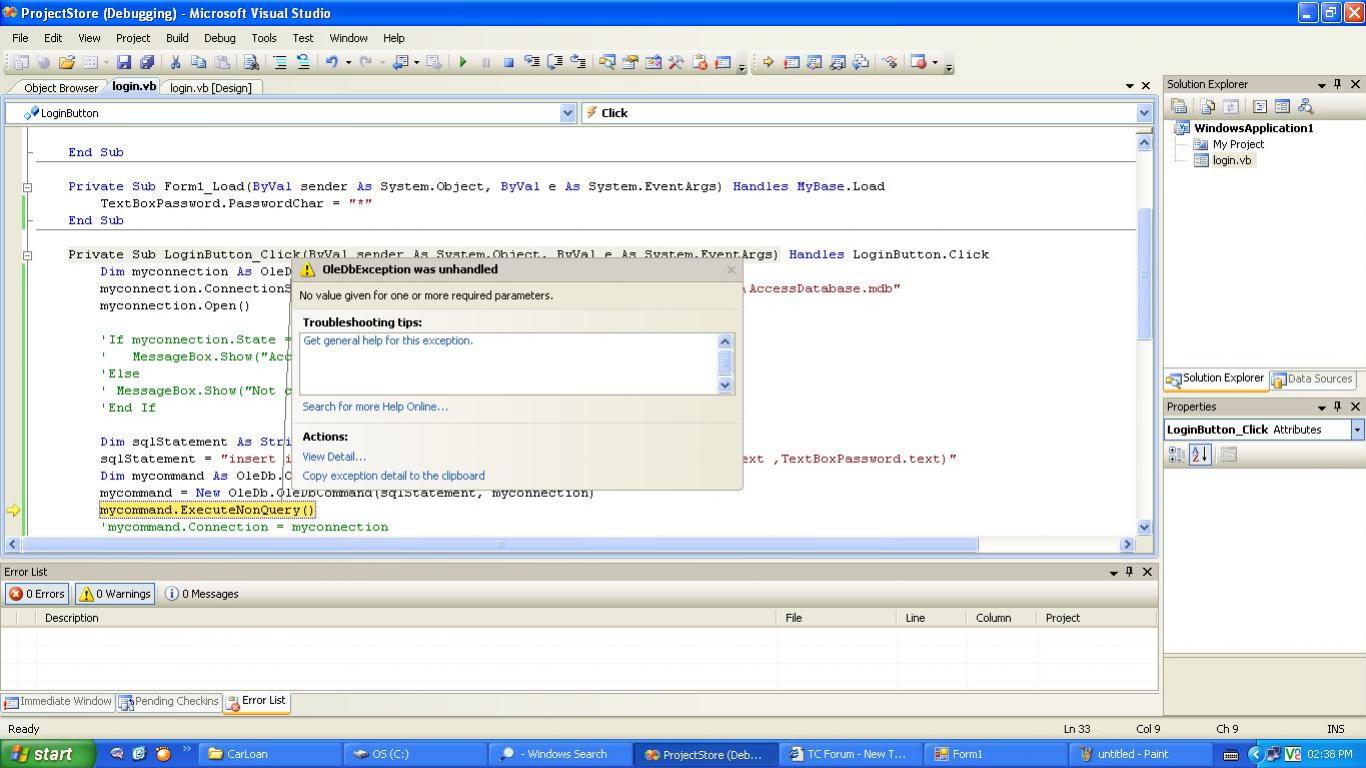Collapse the LoginButton_Click sub outline
The height and width of the screenshot is (768, 1366).
(27, 255)
